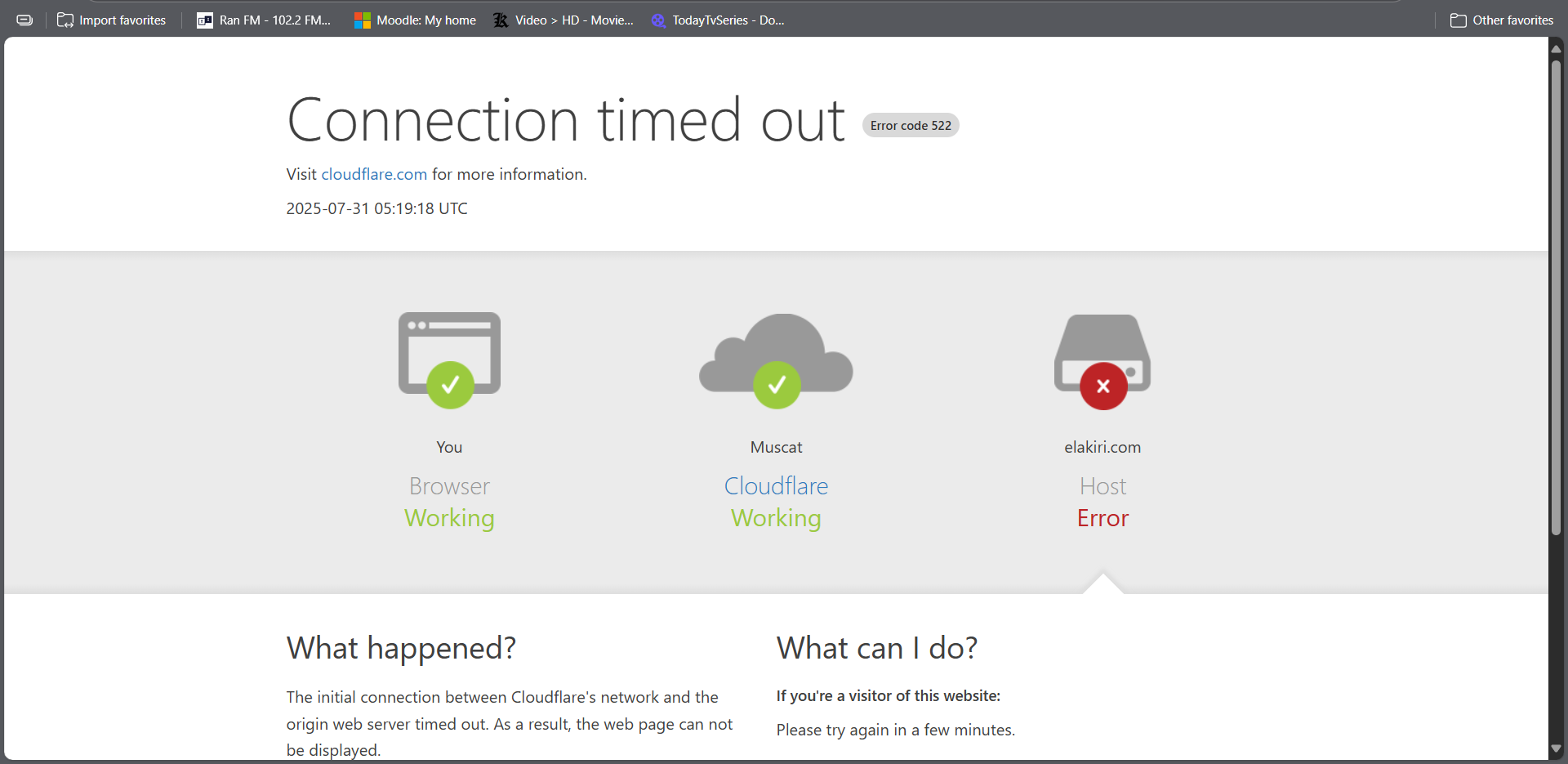Screen dimensions: 1568x764
Task: Click the Import favorites folder icon
Action: (65, 20)
